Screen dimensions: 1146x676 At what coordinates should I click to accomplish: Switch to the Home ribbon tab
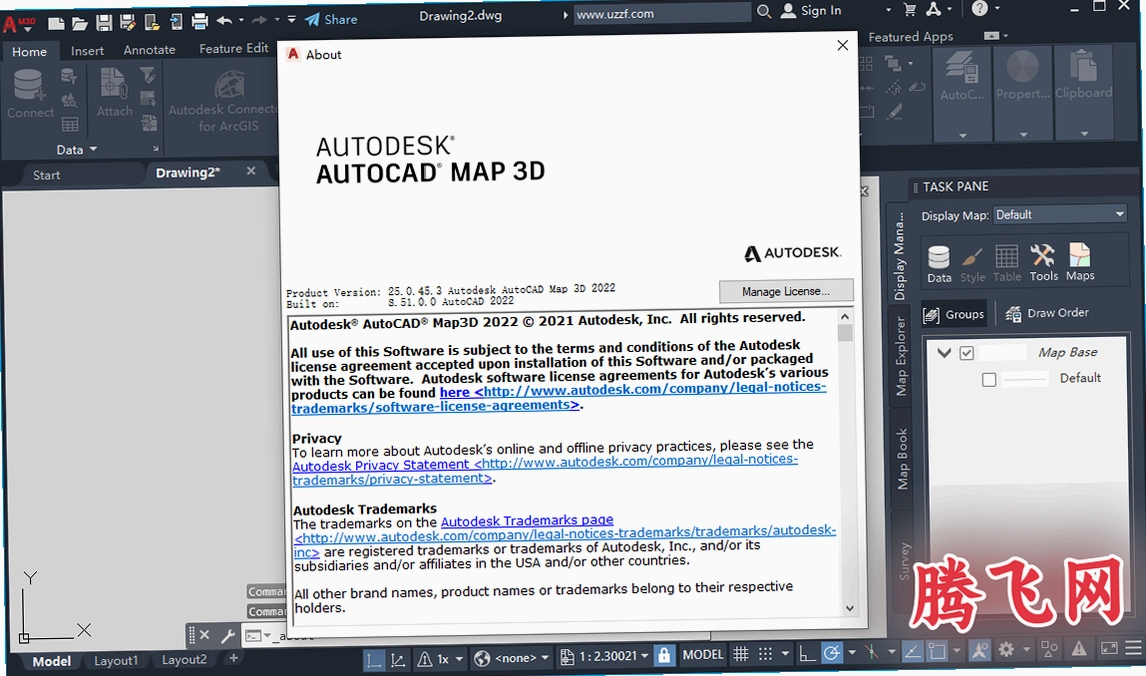tap(29, 51)
